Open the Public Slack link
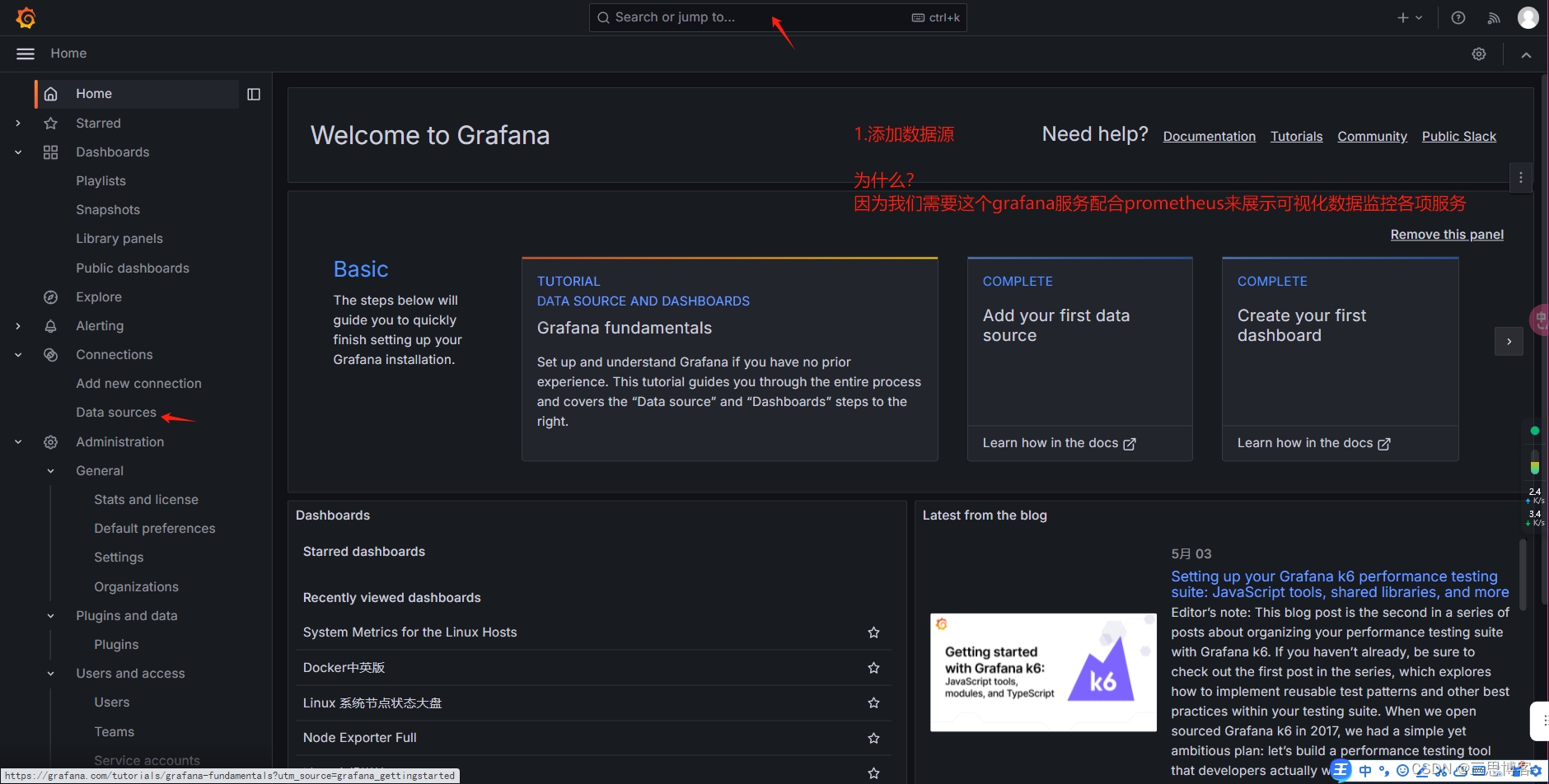The image size is (1549, 784). (1458, 137)
